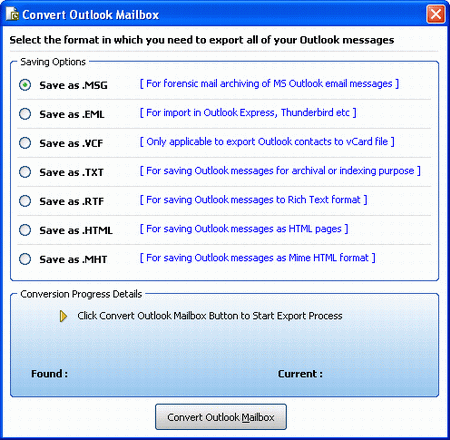Click the Found label in progress panel

tap(49, 374)
